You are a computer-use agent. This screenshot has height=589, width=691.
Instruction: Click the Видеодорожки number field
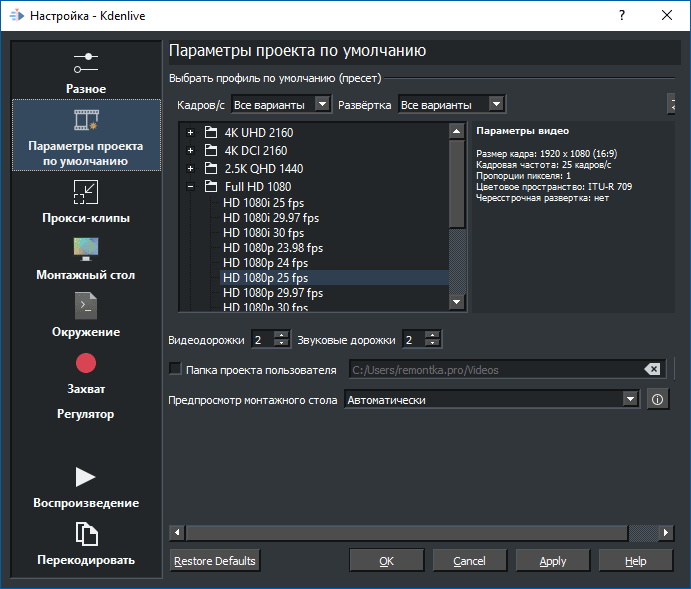pyautogui.click(x=263, y=340)
